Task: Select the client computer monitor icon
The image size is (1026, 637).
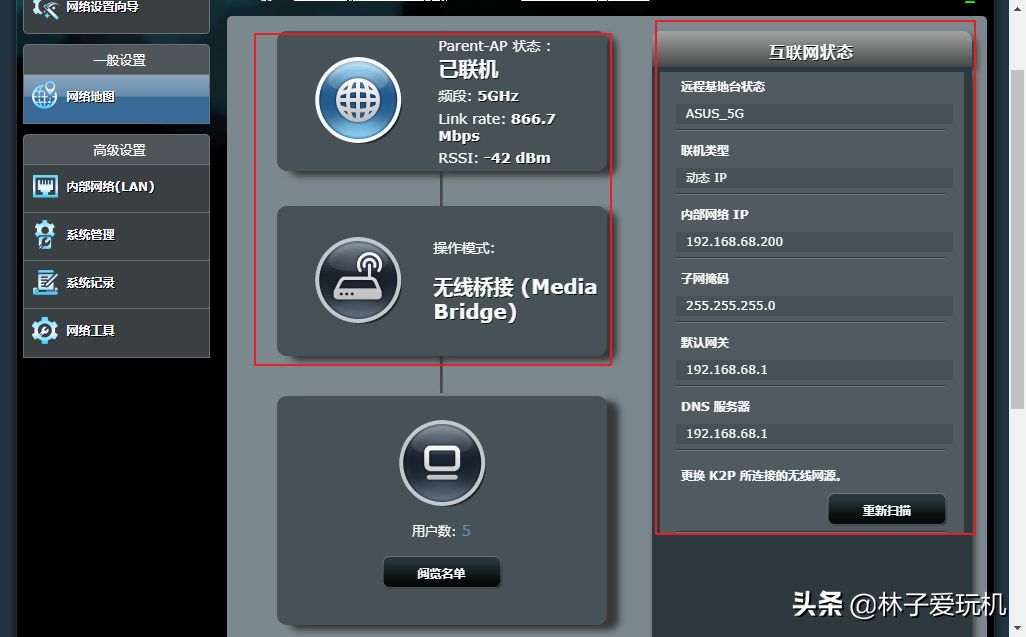Action: [x=441, y=462]
